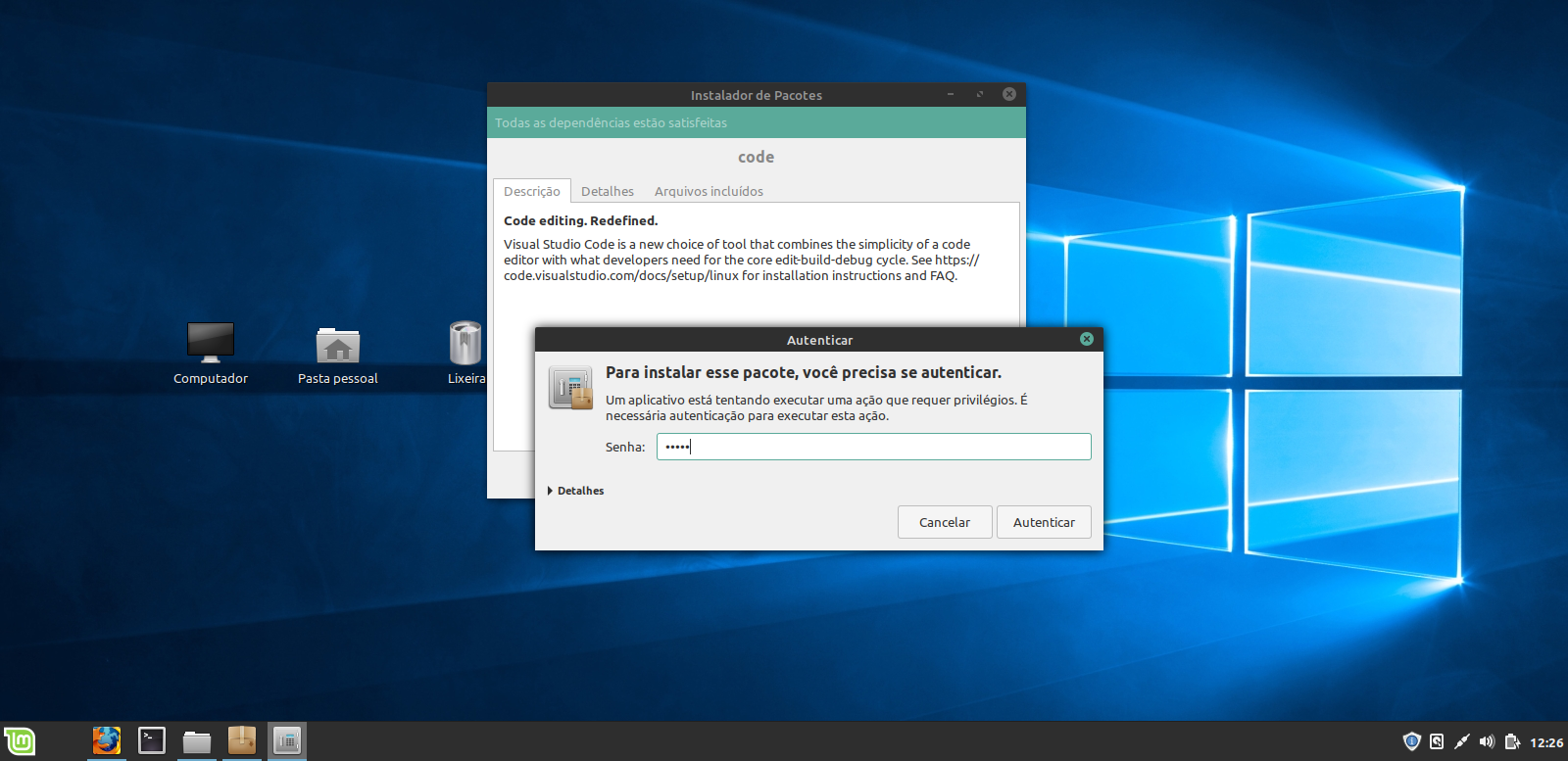
Task: Launch Firefox from the panel
Action: 107,740
